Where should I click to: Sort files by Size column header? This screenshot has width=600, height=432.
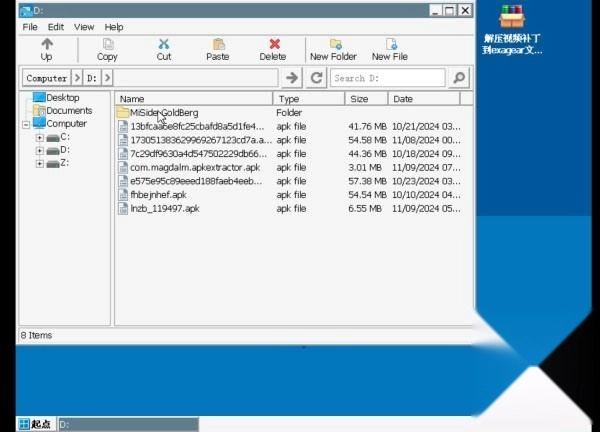point(359,99)
